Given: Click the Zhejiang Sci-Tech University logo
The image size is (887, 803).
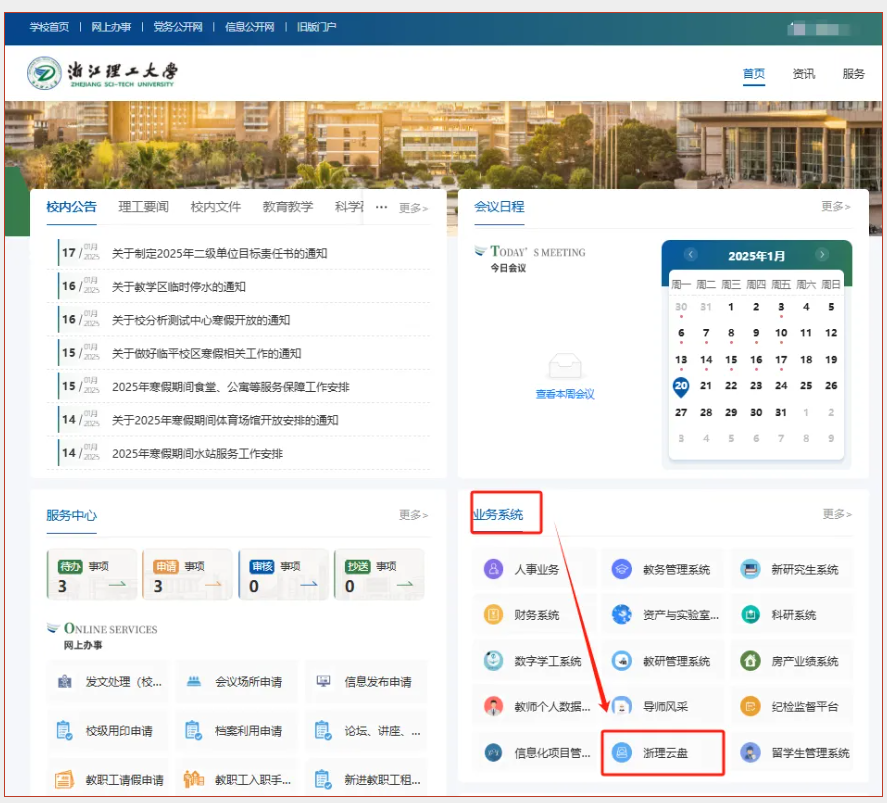Looking at the screenshot, I should click(103, 73).
